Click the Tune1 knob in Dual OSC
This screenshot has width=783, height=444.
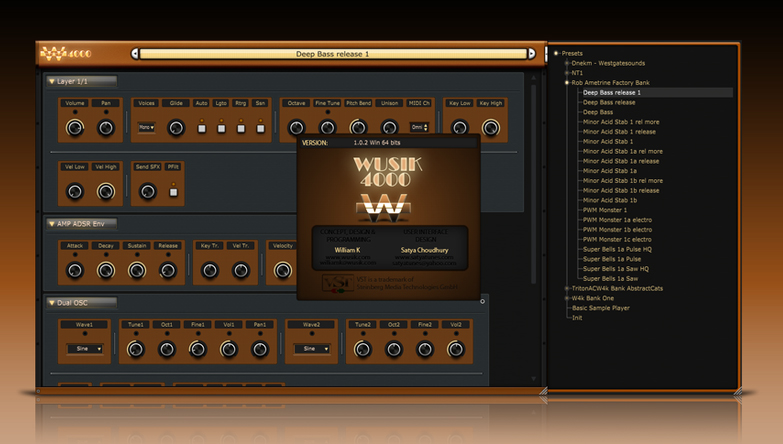point(136,349)
